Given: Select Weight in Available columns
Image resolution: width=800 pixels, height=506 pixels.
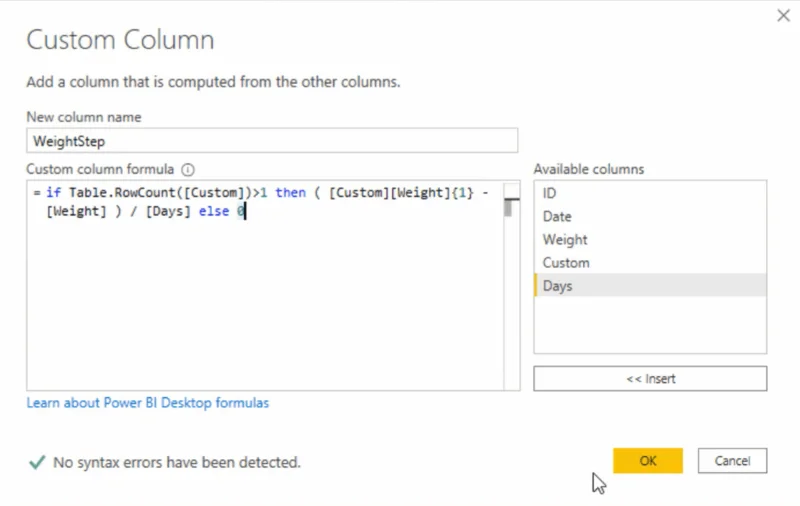Looking at the screenshot, I should point(650,240).
